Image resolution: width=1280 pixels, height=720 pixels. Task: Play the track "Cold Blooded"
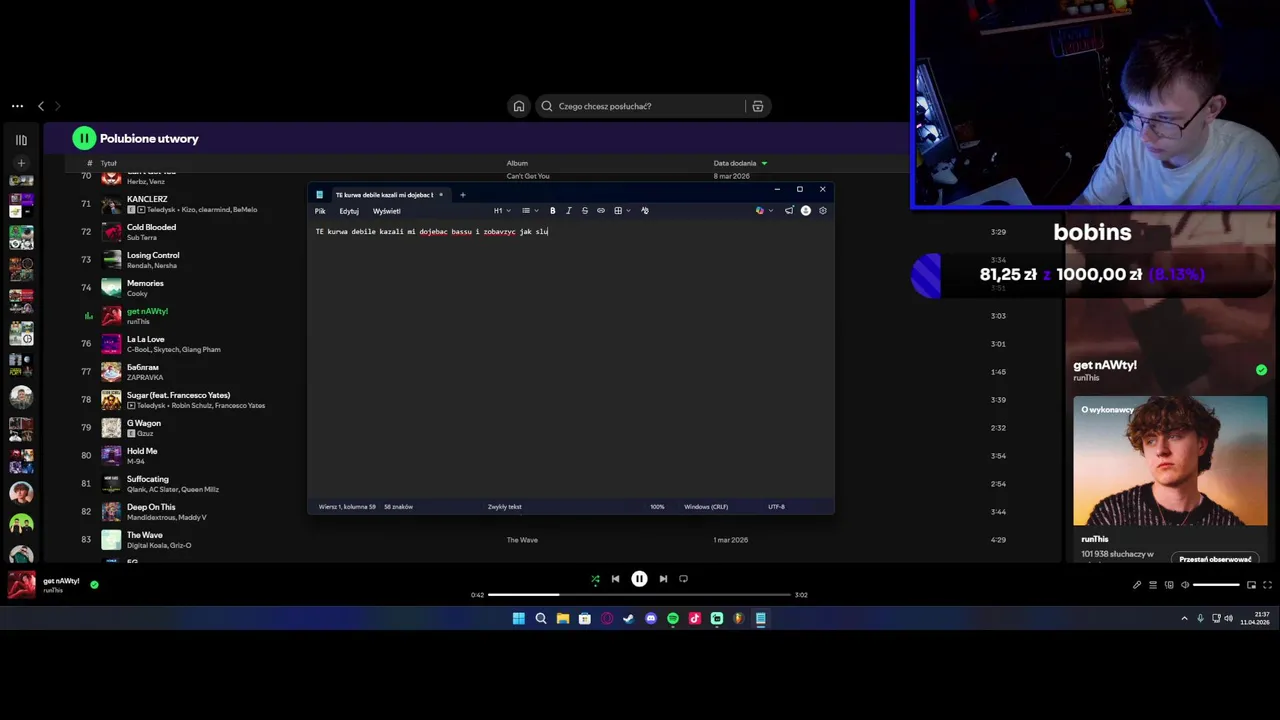[151, 227]
